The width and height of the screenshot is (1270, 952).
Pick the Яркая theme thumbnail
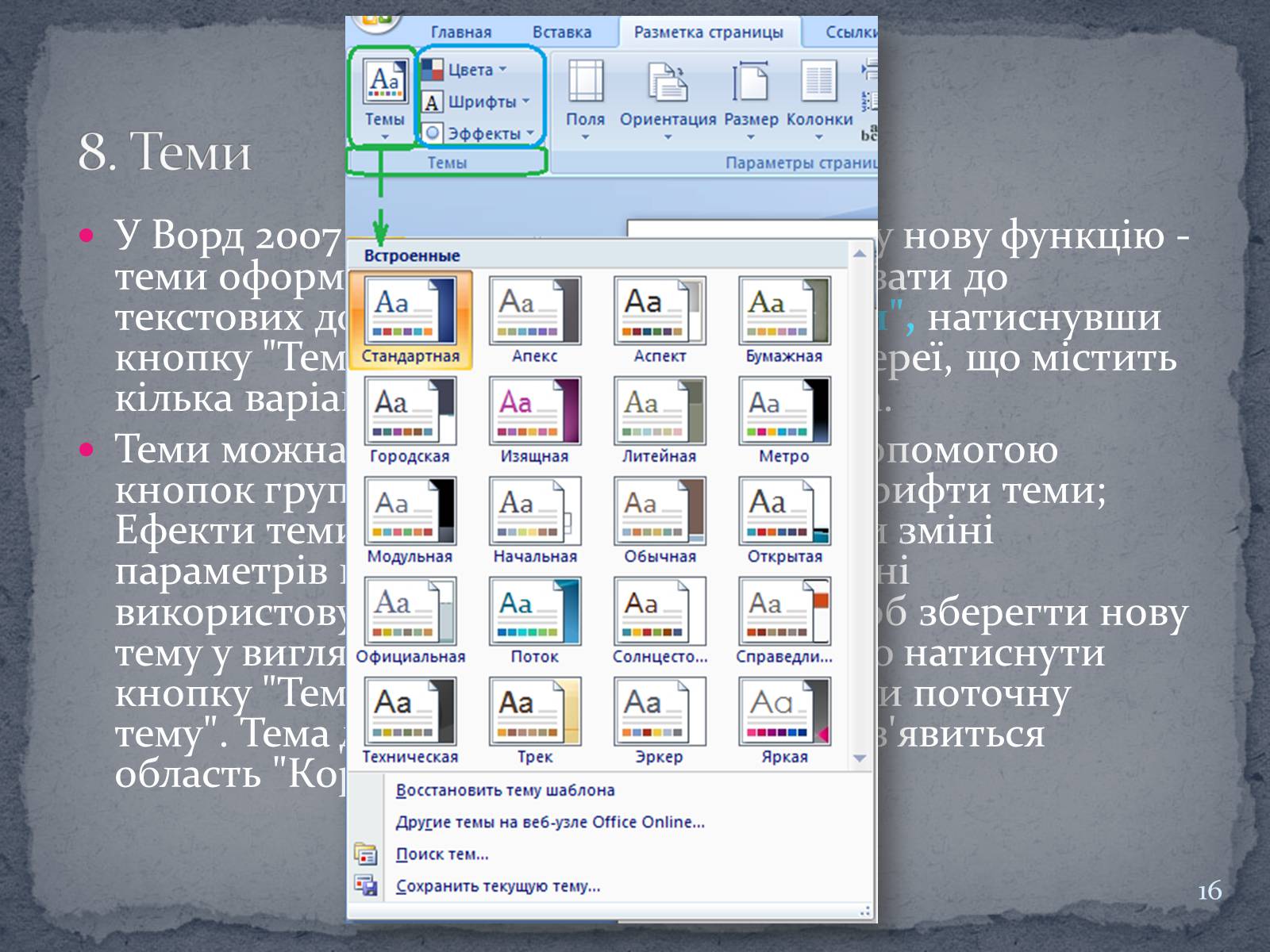(x=784, y=712)
